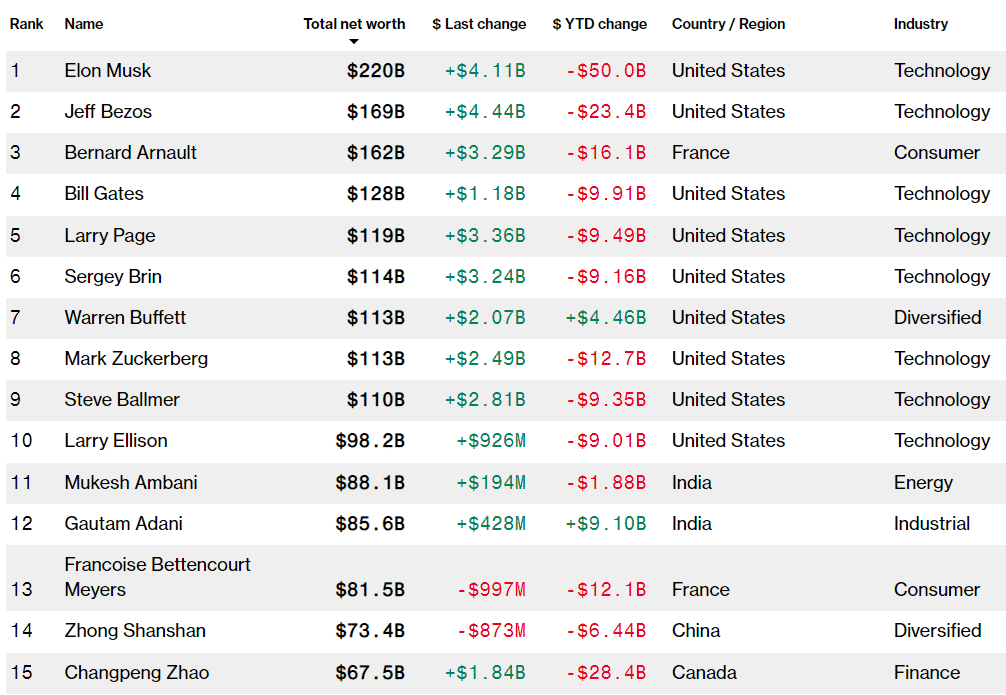1006x695 pixels.
Task: Click the Name column header
Action: (x=84, y=24)
